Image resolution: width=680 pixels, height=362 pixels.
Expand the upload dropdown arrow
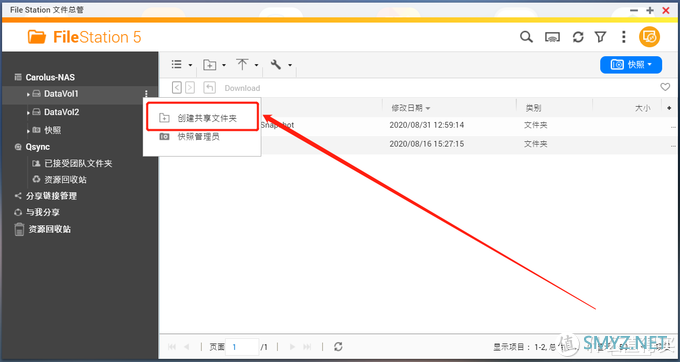(256, 65)
